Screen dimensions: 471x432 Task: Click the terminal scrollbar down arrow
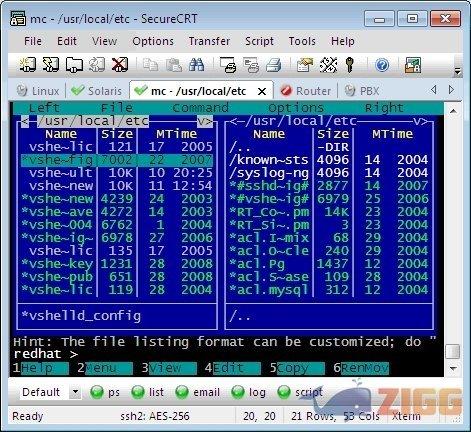453,369
